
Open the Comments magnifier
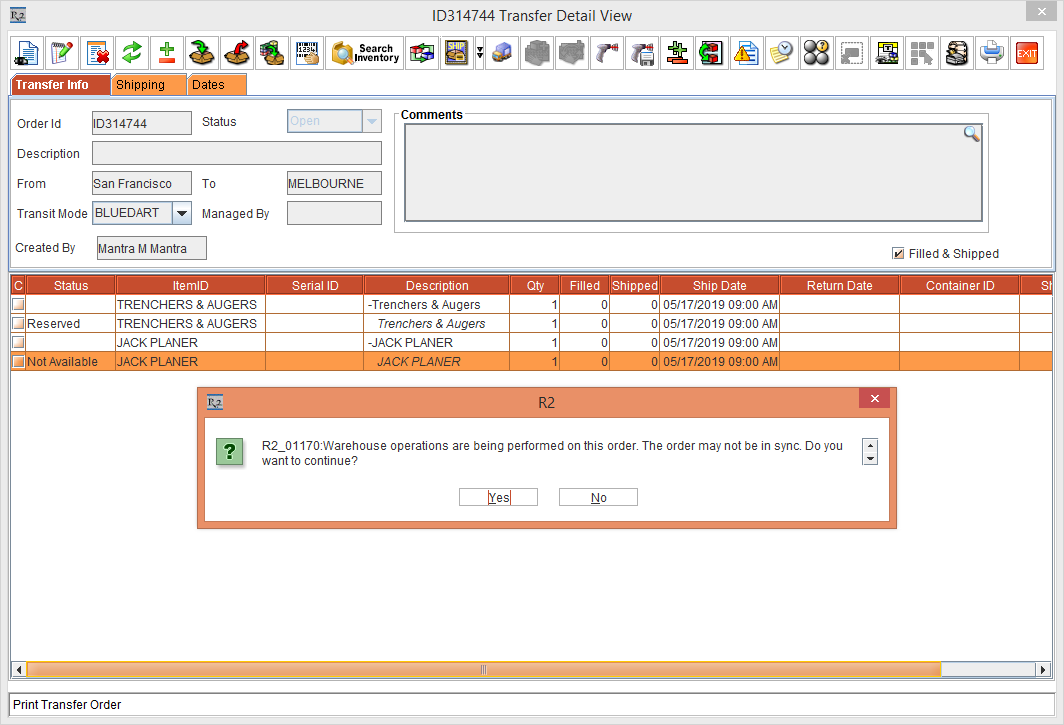[971, 134]
